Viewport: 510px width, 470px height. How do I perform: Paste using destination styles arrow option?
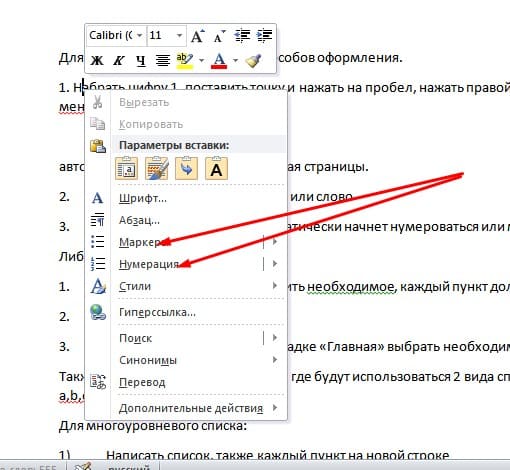pyautogui.click(x=186, y=168)
